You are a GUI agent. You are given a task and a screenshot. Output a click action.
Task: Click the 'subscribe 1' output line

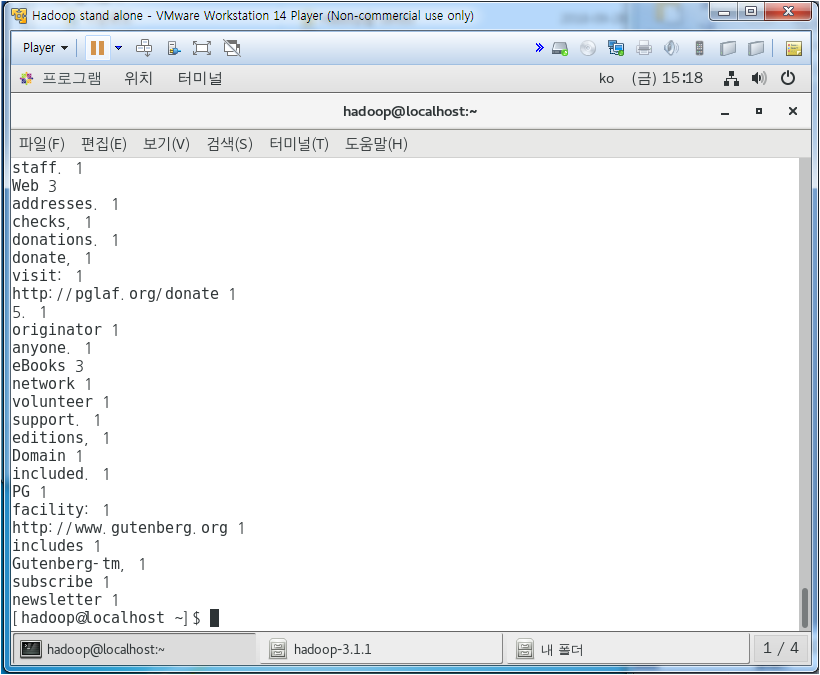pyautogui.click(x=61, y=581)
